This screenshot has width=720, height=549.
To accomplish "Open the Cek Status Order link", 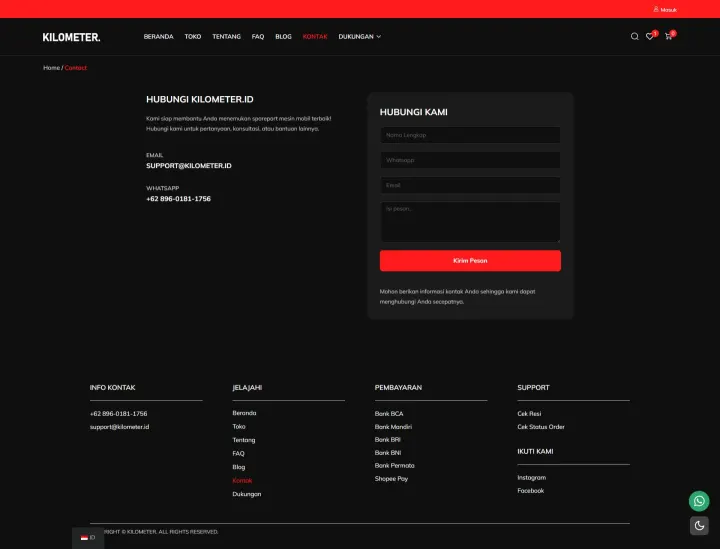I will click(541, 427).
